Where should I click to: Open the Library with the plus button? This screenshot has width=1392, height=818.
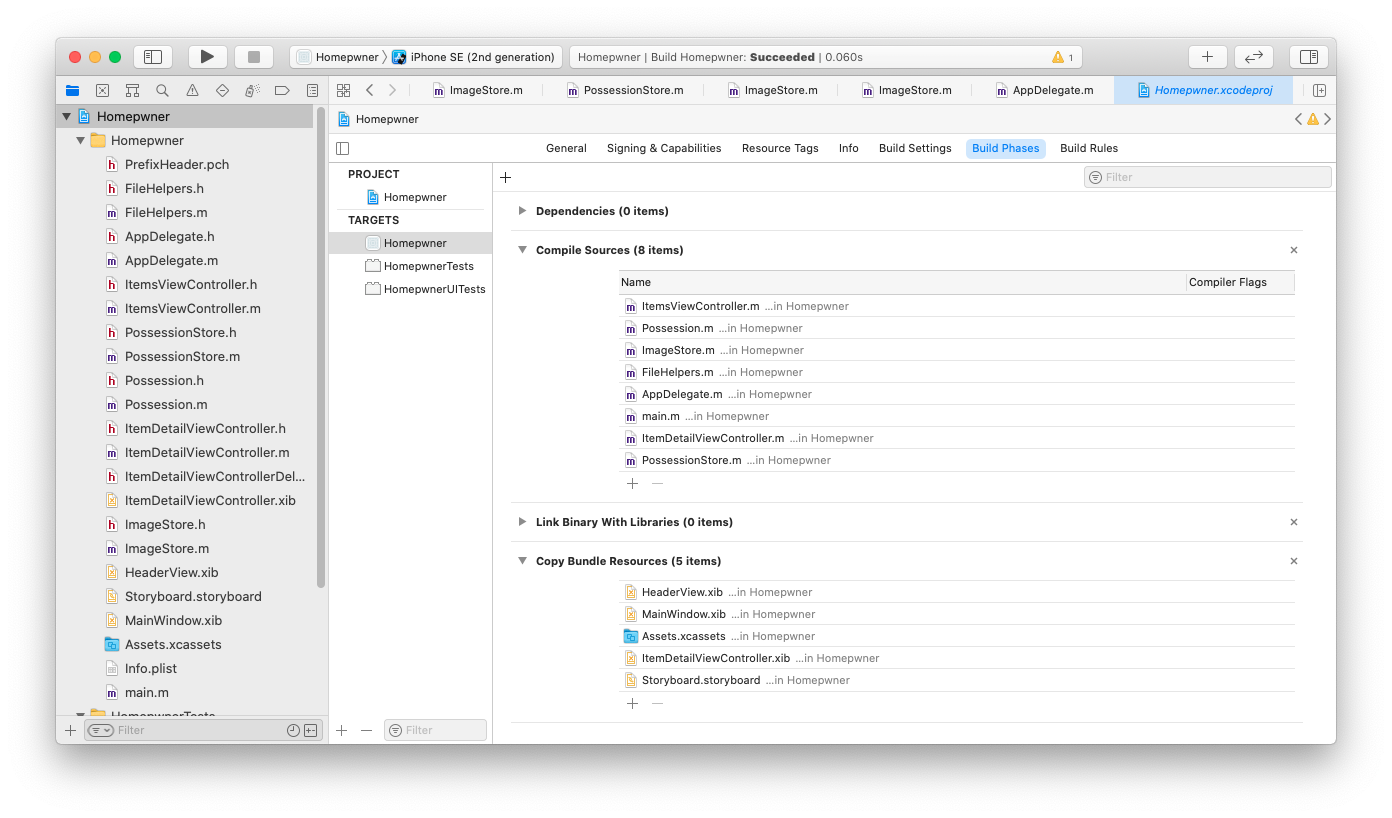1207,57
